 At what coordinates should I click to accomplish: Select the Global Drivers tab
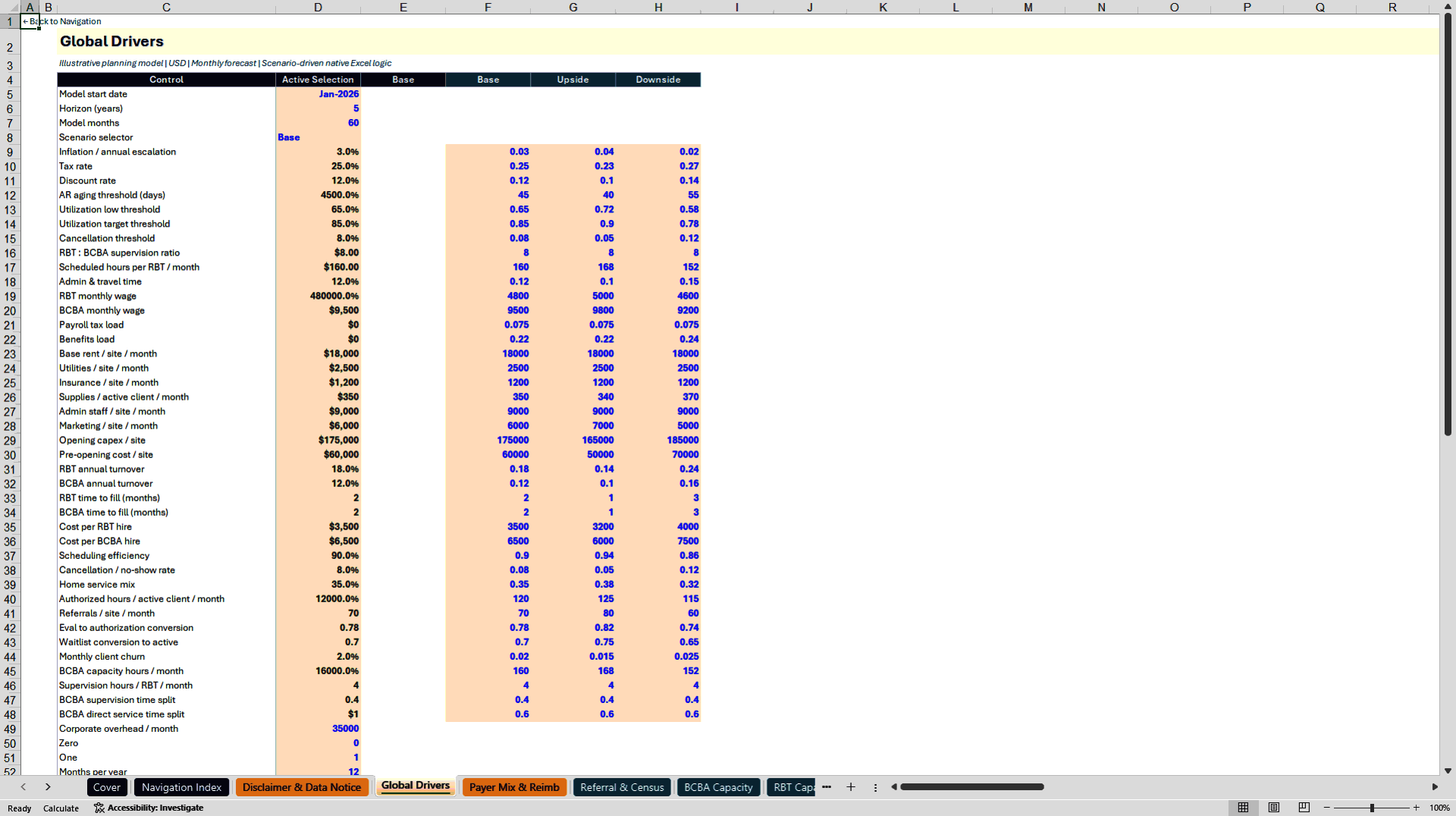coord(416,786)
